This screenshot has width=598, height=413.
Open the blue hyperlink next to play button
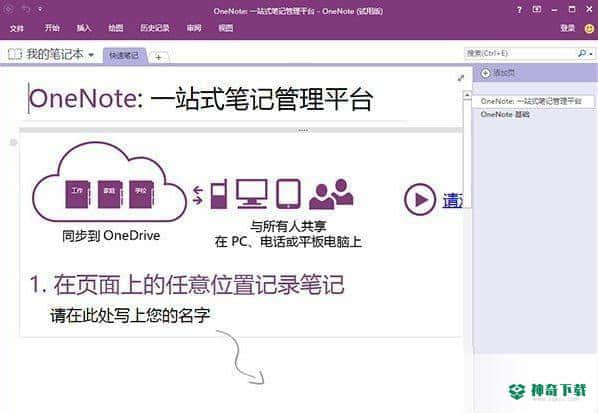coord(452,201)
